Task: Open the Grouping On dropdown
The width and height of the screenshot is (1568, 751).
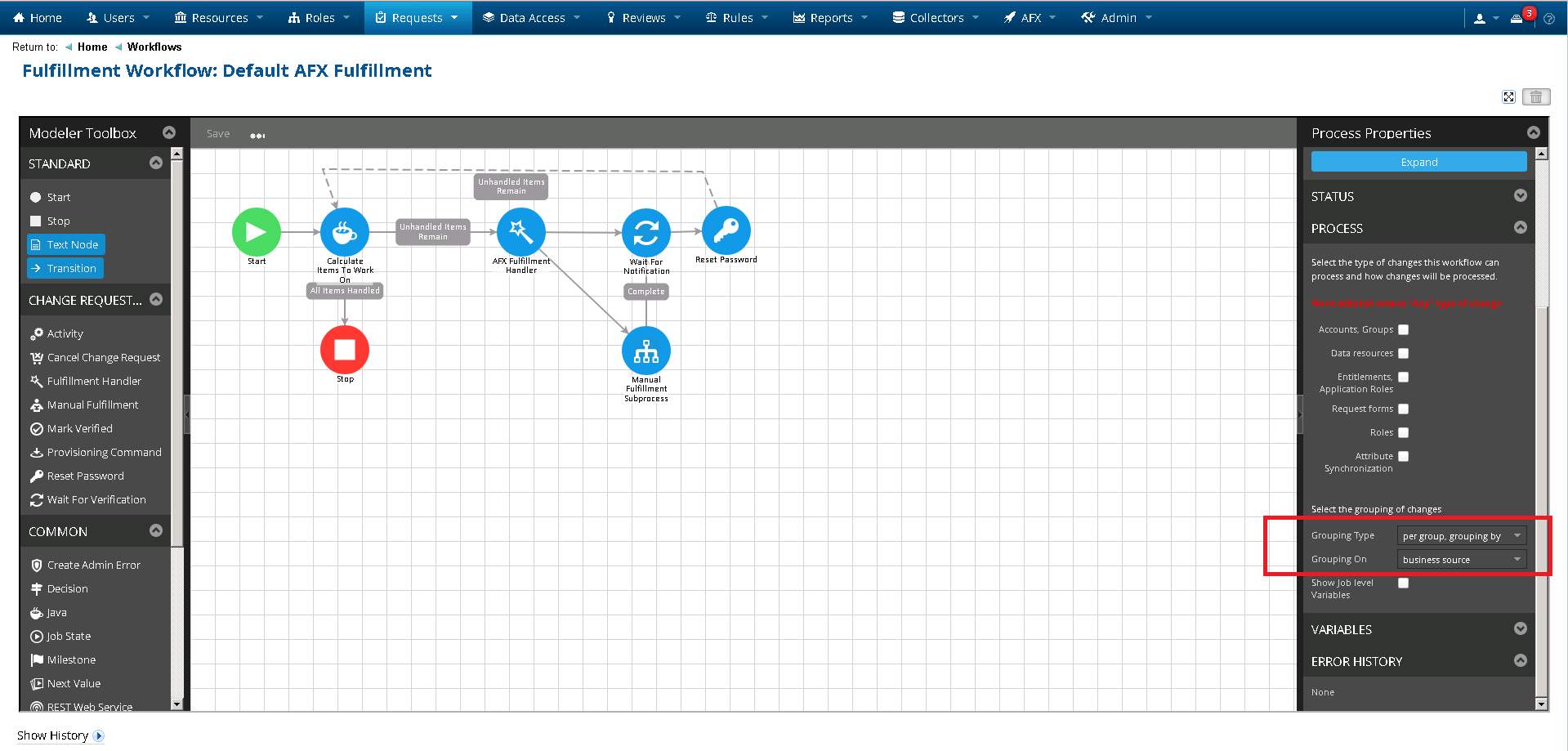Action: click(1461, 560)
